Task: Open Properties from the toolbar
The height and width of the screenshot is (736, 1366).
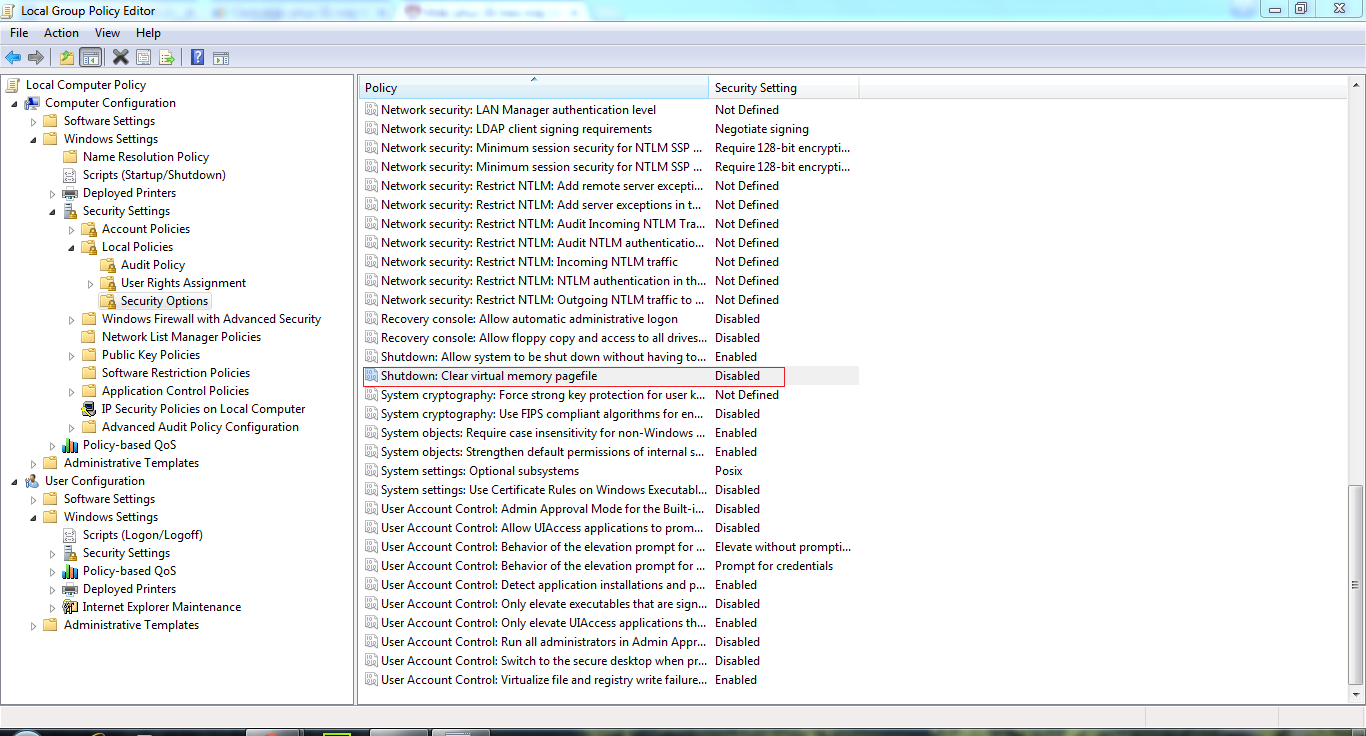Action: tap(144, 57)
